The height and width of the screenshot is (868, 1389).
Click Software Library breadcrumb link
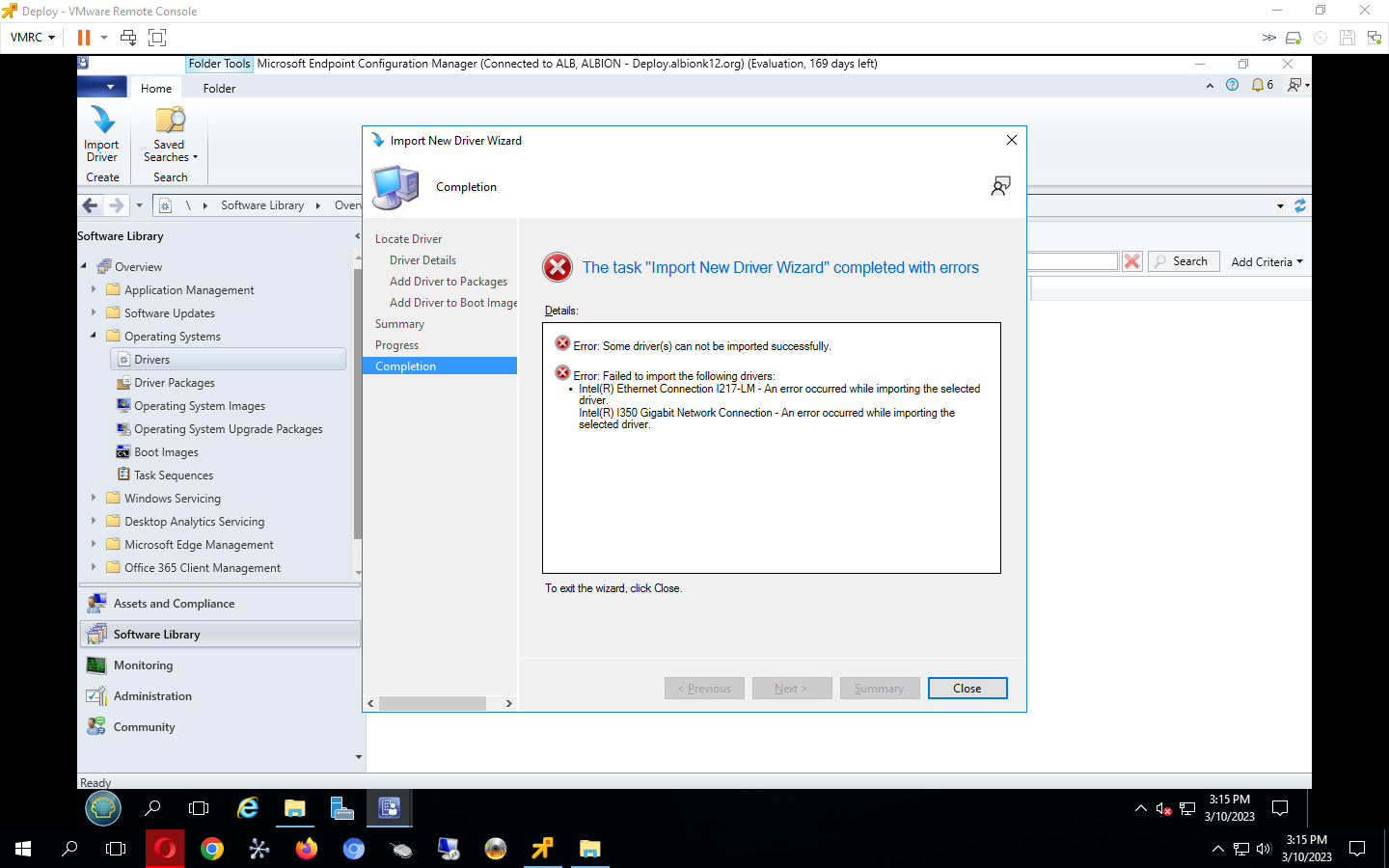click(262, 205)
